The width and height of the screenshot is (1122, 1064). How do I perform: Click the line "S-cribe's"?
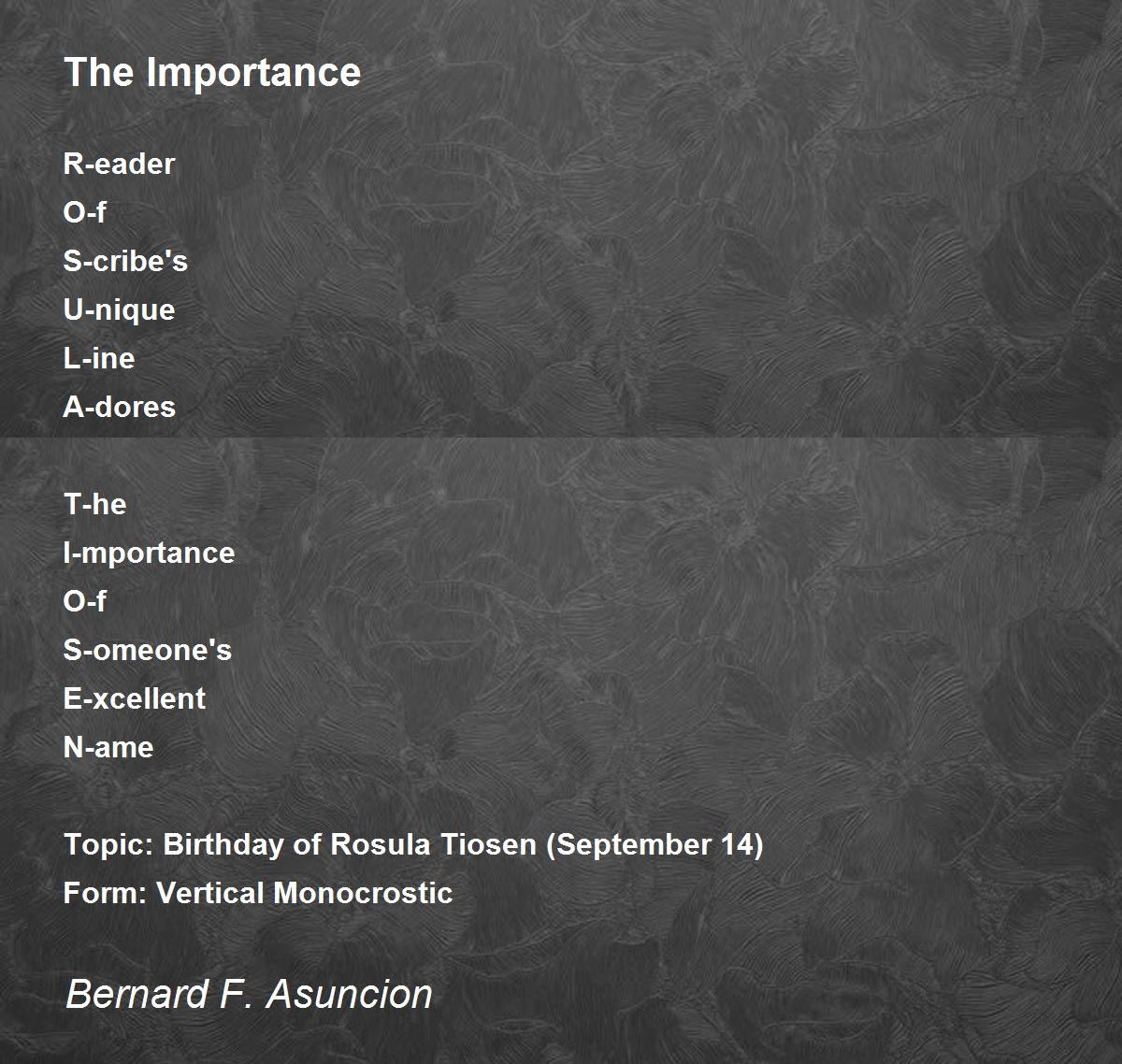pos(125,261)
